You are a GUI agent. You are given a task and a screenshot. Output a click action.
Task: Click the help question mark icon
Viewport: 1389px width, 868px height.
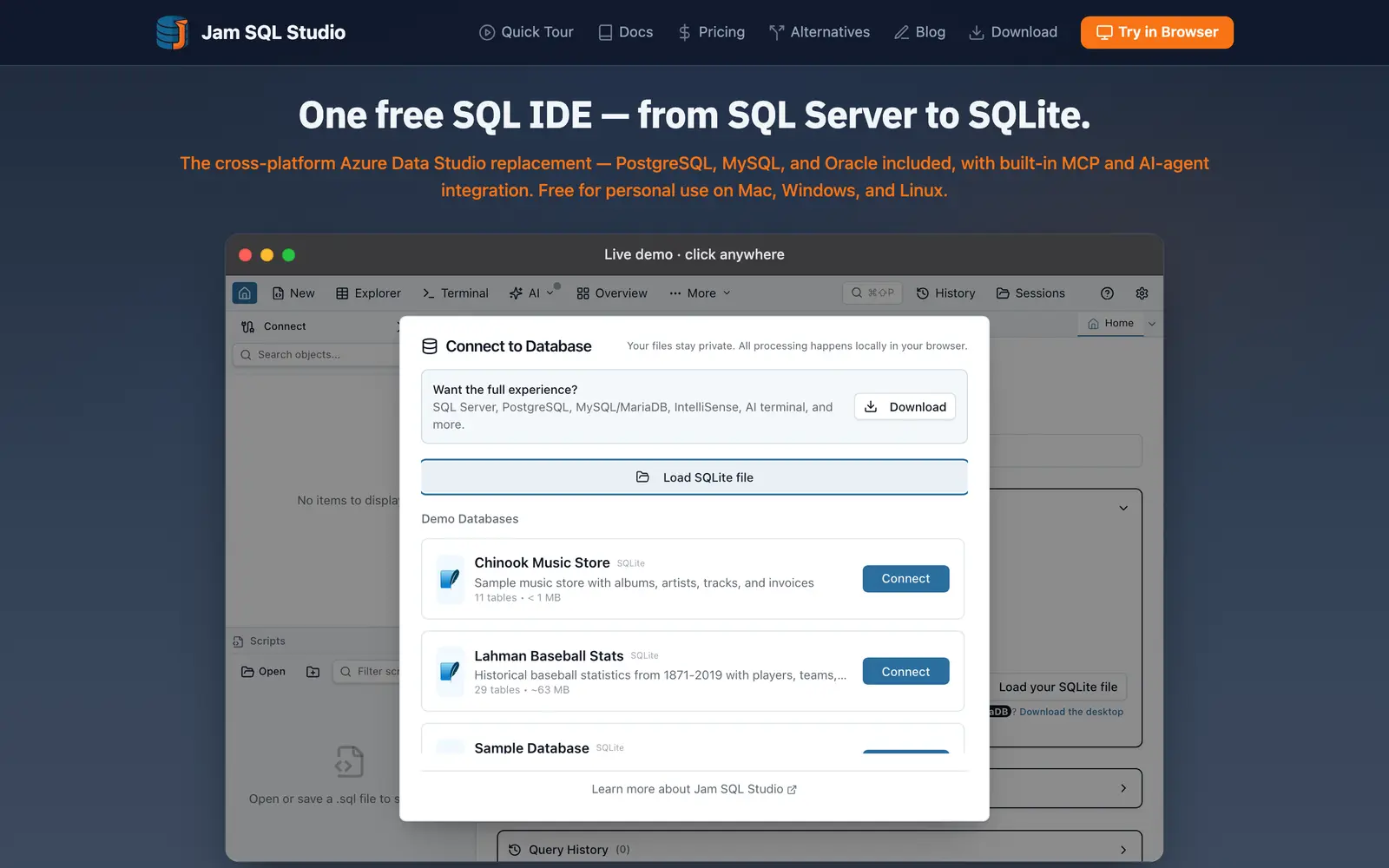point(1107,293)
